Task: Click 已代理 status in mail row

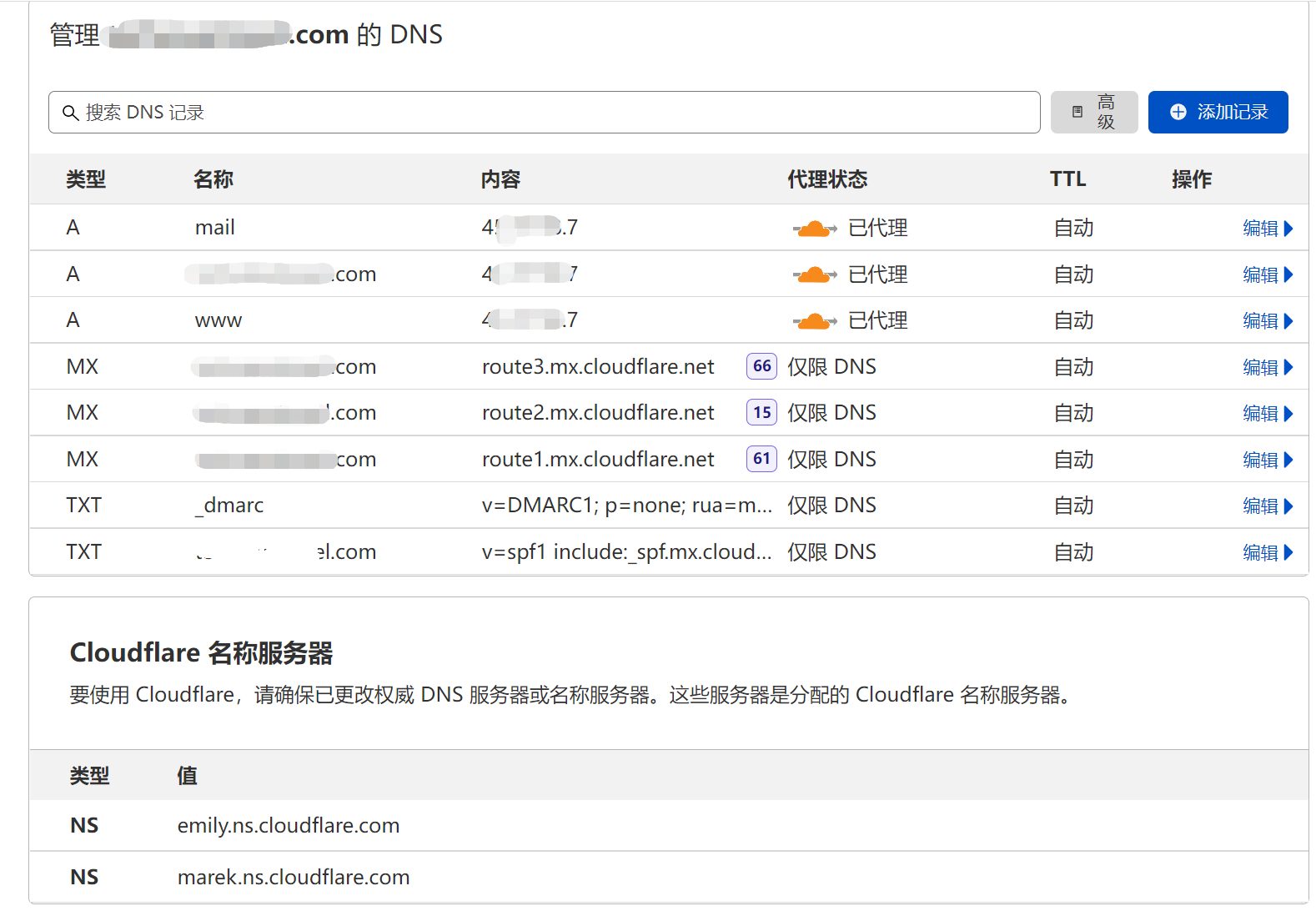Action: point(878,229)
